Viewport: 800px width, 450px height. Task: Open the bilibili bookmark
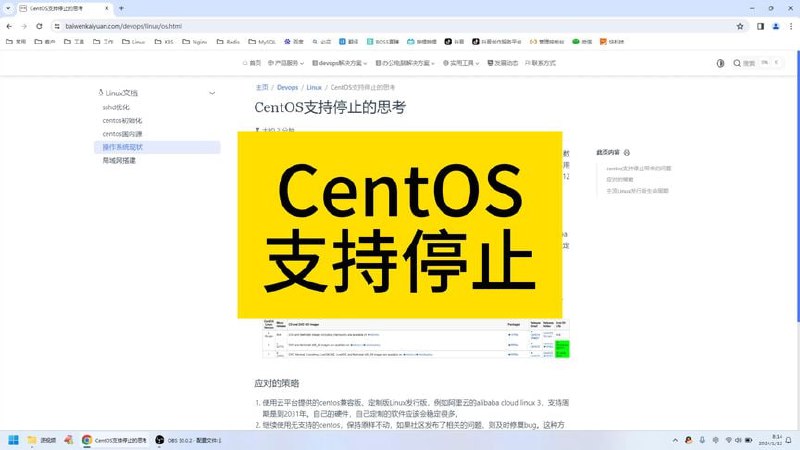[x=421, y=41]
